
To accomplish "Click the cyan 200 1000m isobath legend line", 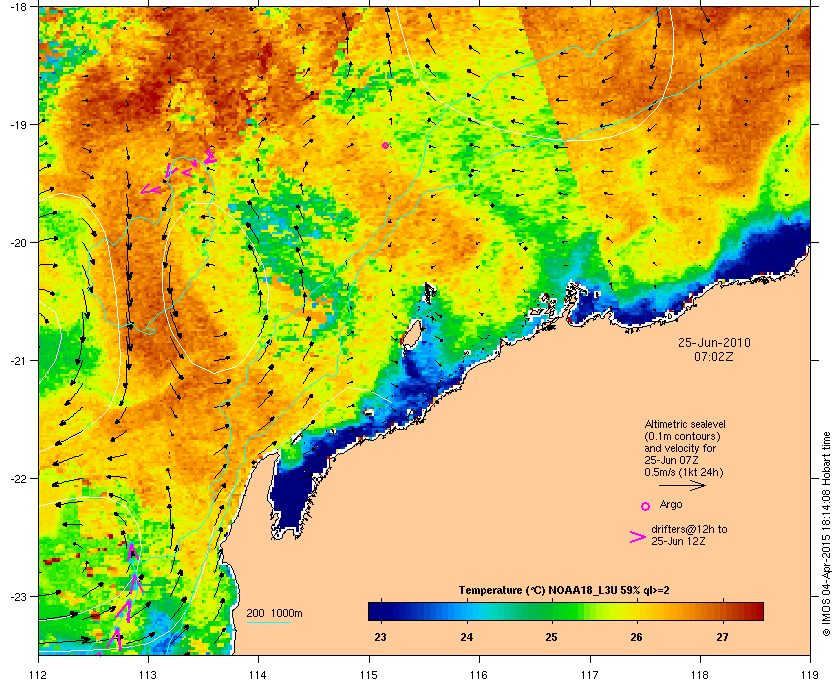I will tap(268, 623).
